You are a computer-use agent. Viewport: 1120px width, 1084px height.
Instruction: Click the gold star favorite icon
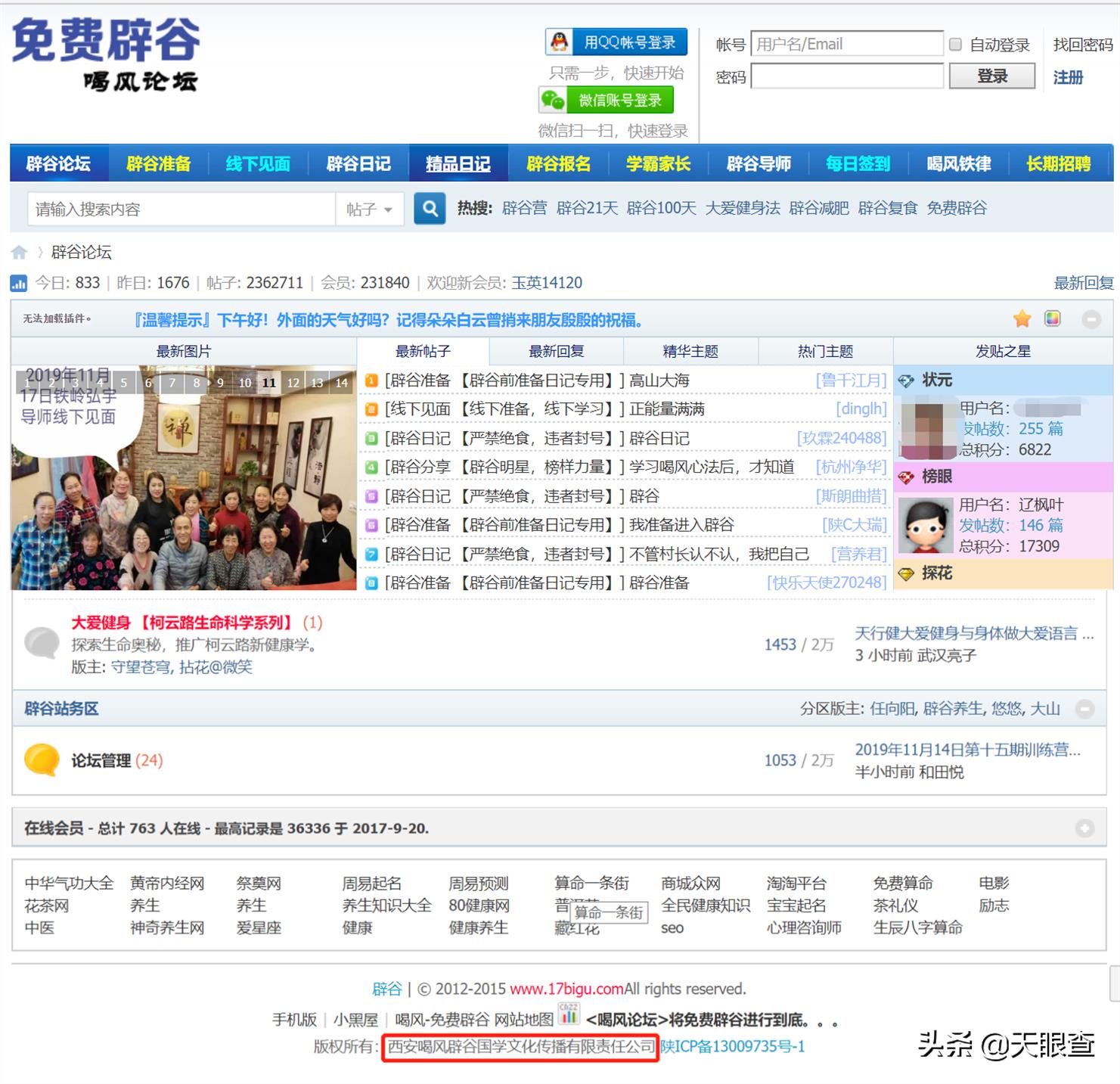click(1022, 319)
